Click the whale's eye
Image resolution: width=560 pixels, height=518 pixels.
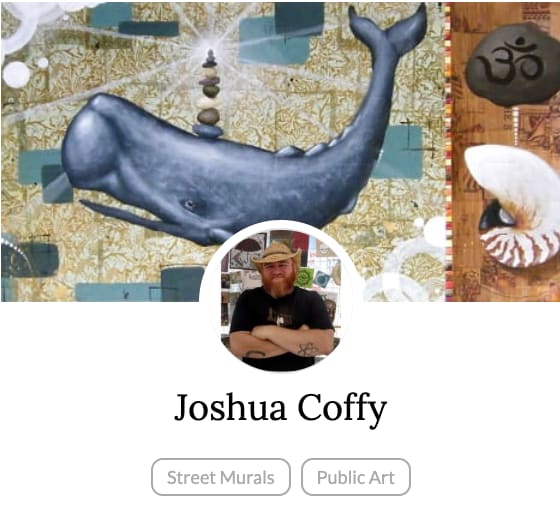pyautogui.click(x=189, y=205)
